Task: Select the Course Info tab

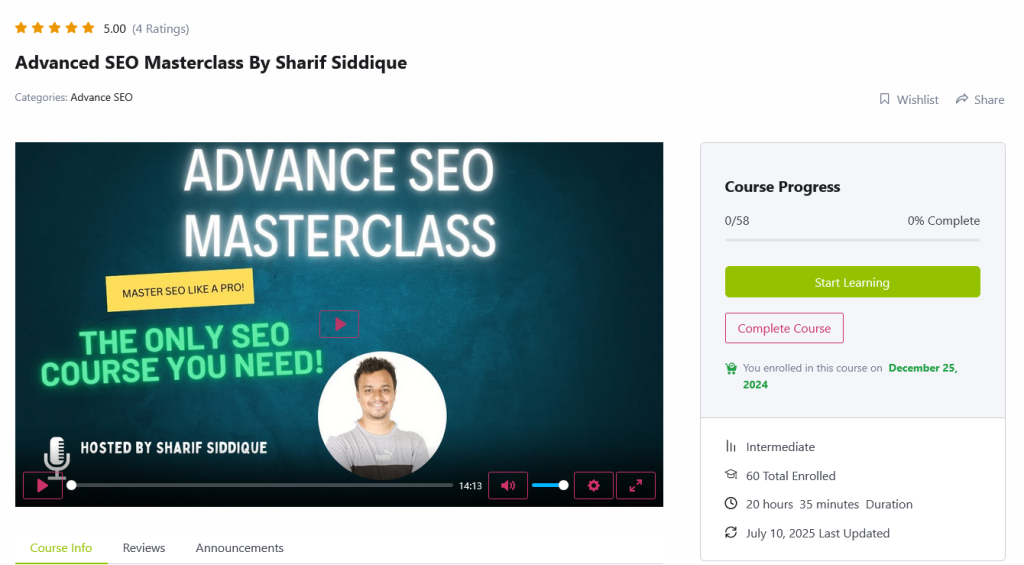Action: [x=61, y=548]
